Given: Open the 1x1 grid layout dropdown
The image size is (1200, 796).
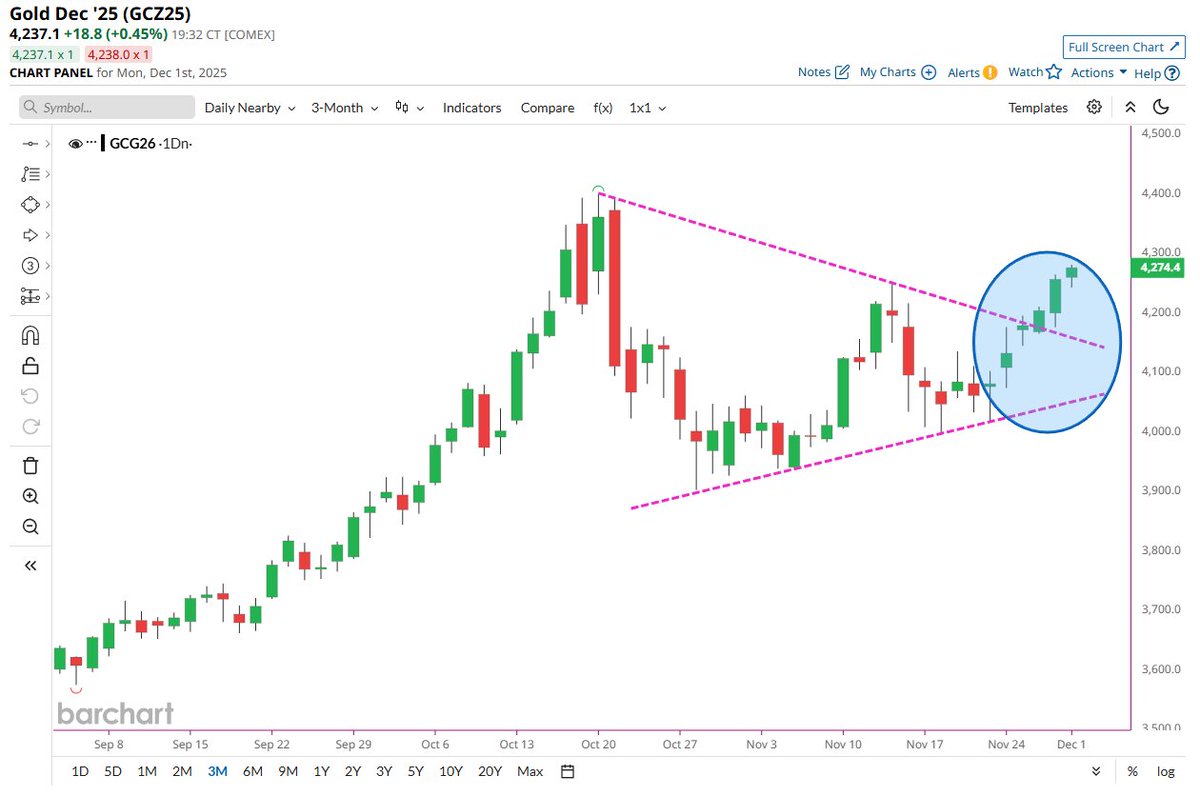Looking at the screenshot, I should click(647, 107).
